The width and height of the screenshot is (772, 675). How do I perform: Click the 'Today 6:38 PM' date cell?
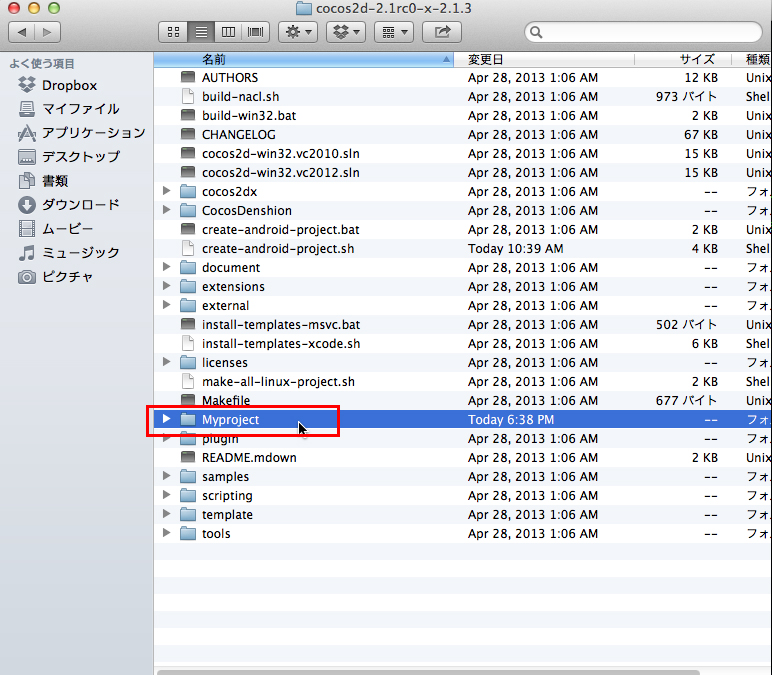511,419
